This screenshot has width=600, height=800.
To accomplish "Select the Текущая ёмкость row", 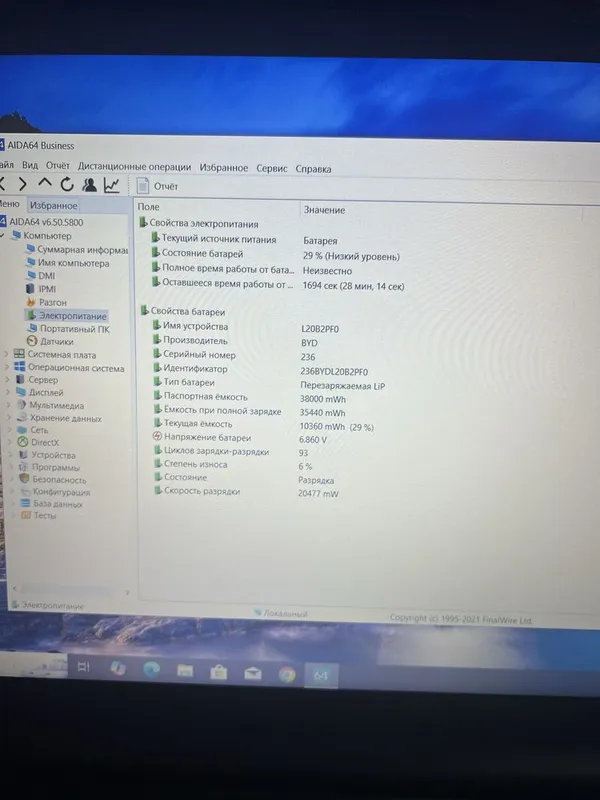I will 263,425.
